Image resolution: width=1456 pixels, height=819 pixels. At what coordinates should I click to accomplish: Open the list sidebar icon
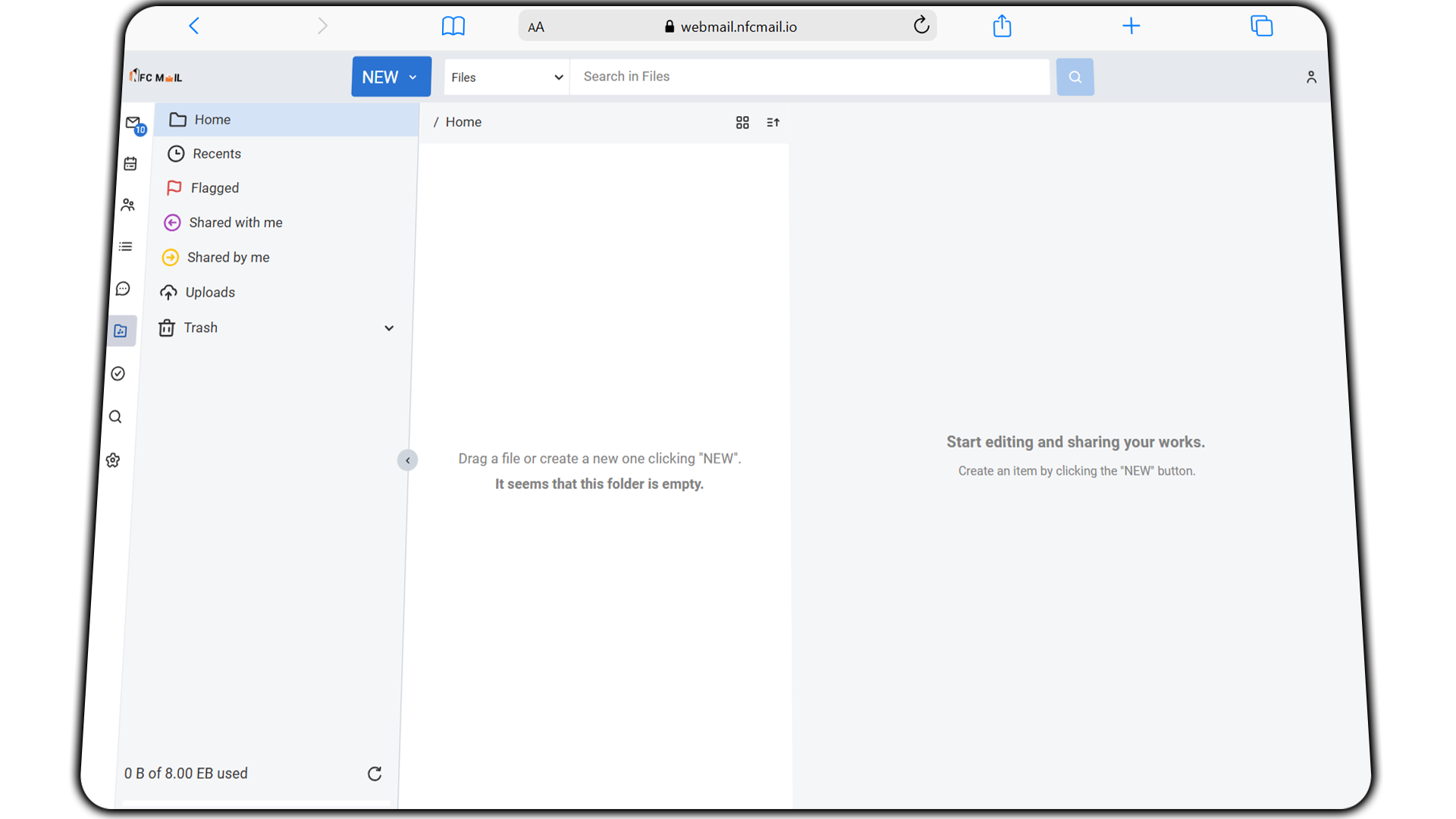pyautogui.click(x=126, y=246)
